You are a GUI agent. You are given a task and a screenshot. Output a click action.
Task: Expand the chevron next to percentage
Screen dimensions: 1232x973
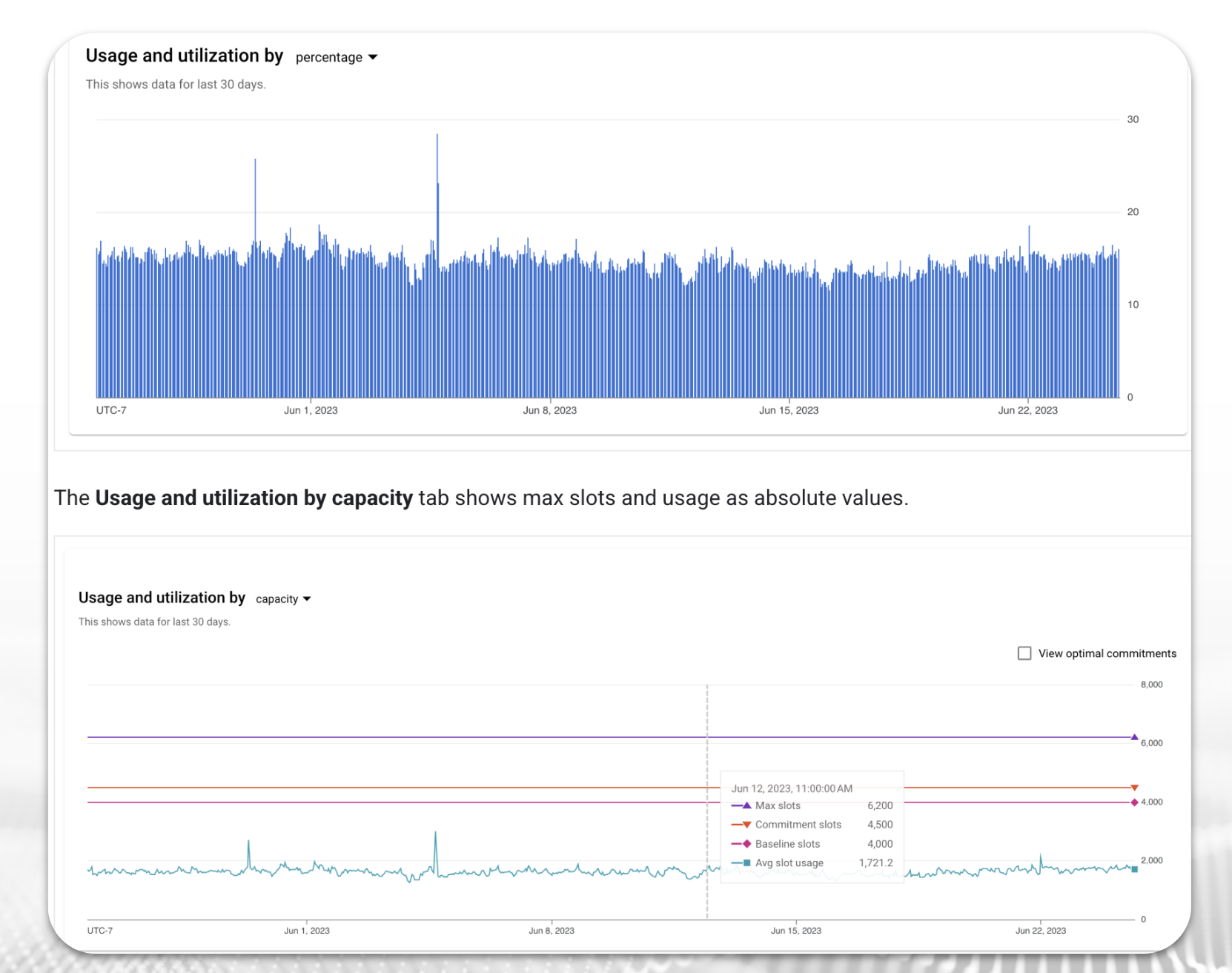click(x=373, y=57)
